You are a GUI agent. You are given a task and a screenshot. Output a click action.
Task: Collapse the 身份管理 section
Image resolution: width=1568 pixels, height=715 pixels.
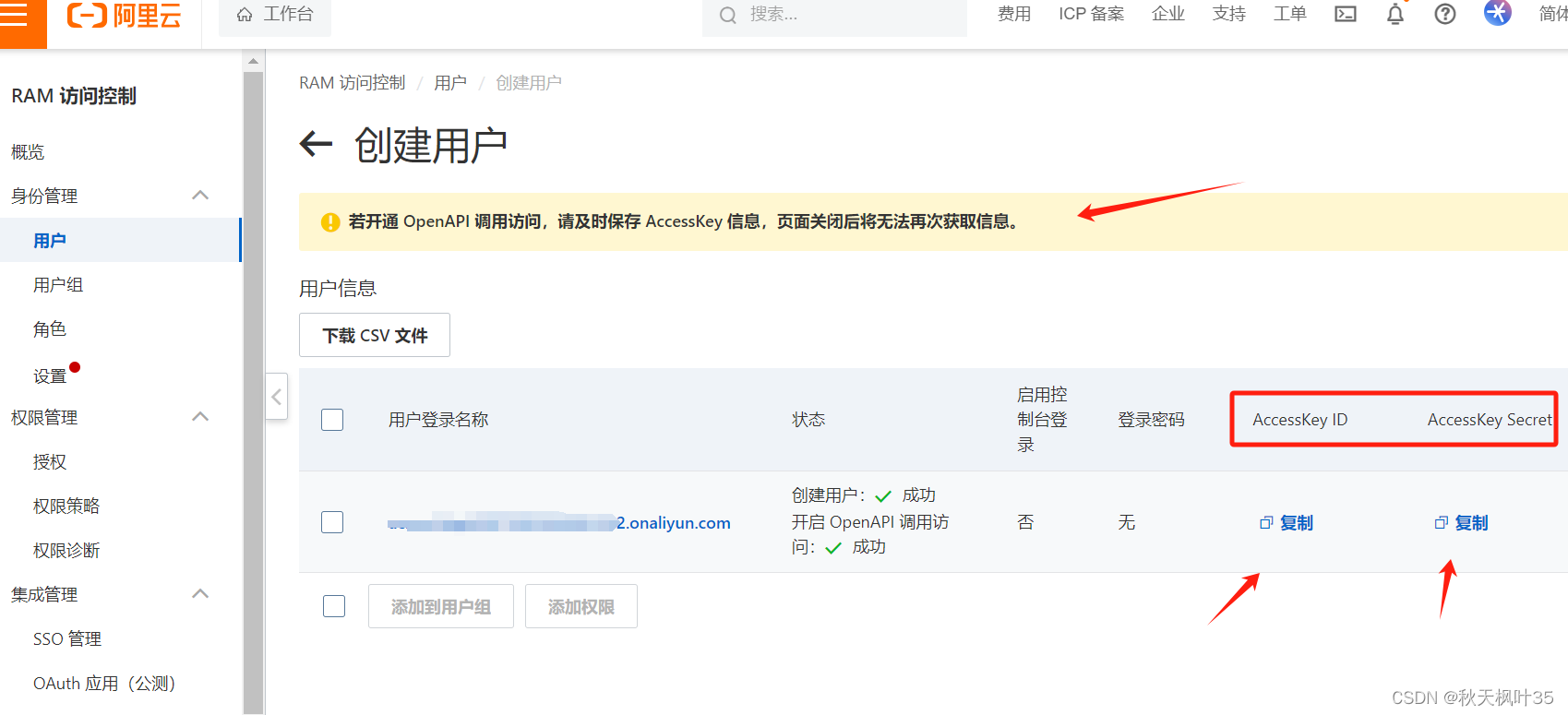click(200, 196)
